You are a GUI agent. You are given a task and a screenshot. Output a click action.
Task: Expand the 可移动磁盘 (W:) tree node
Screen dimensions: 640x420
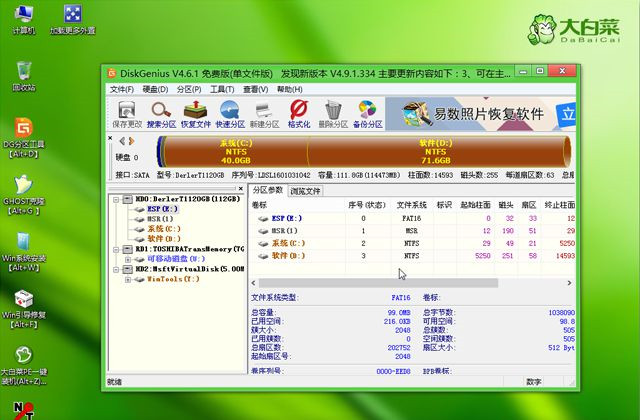click(x=126, y=259)
